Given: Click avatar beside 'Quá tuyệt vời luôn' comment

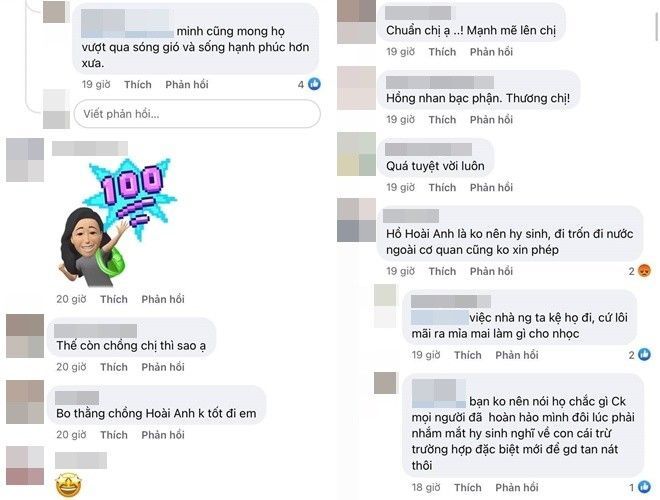Looking at the screenshot, I should (x=356, y=154).
